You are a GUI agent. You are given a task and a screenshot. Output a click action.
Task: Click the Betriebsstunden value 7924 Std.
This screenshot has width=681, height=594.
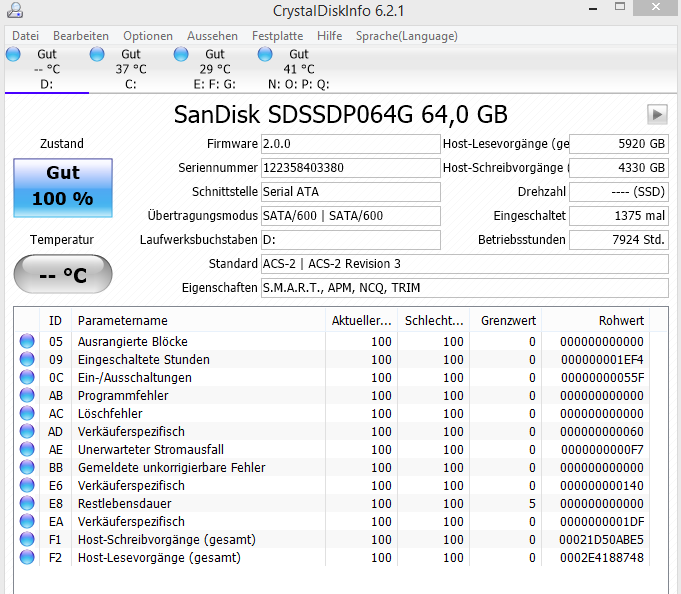(619, 240)
